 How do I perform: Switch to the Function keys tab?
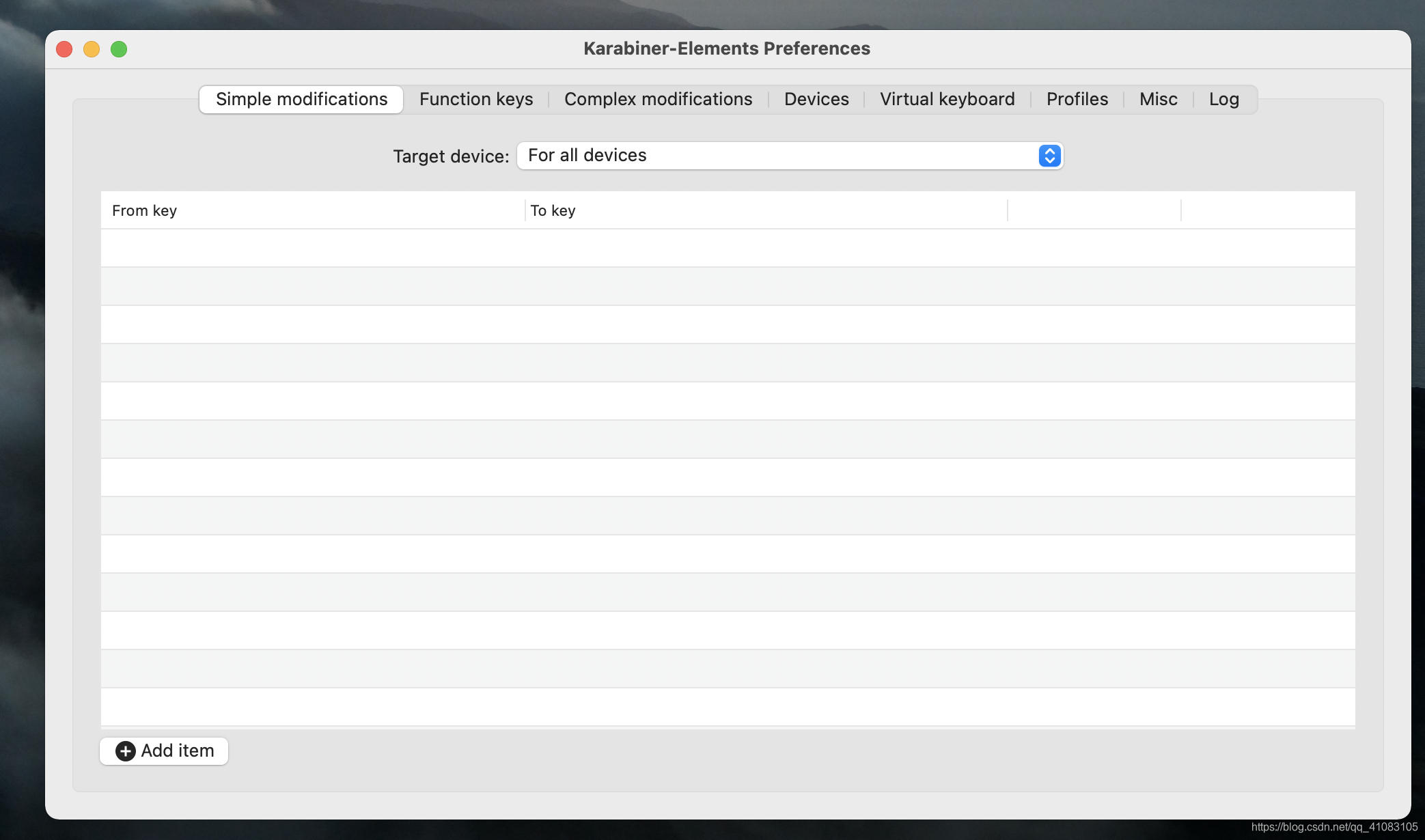click(476, 100)
